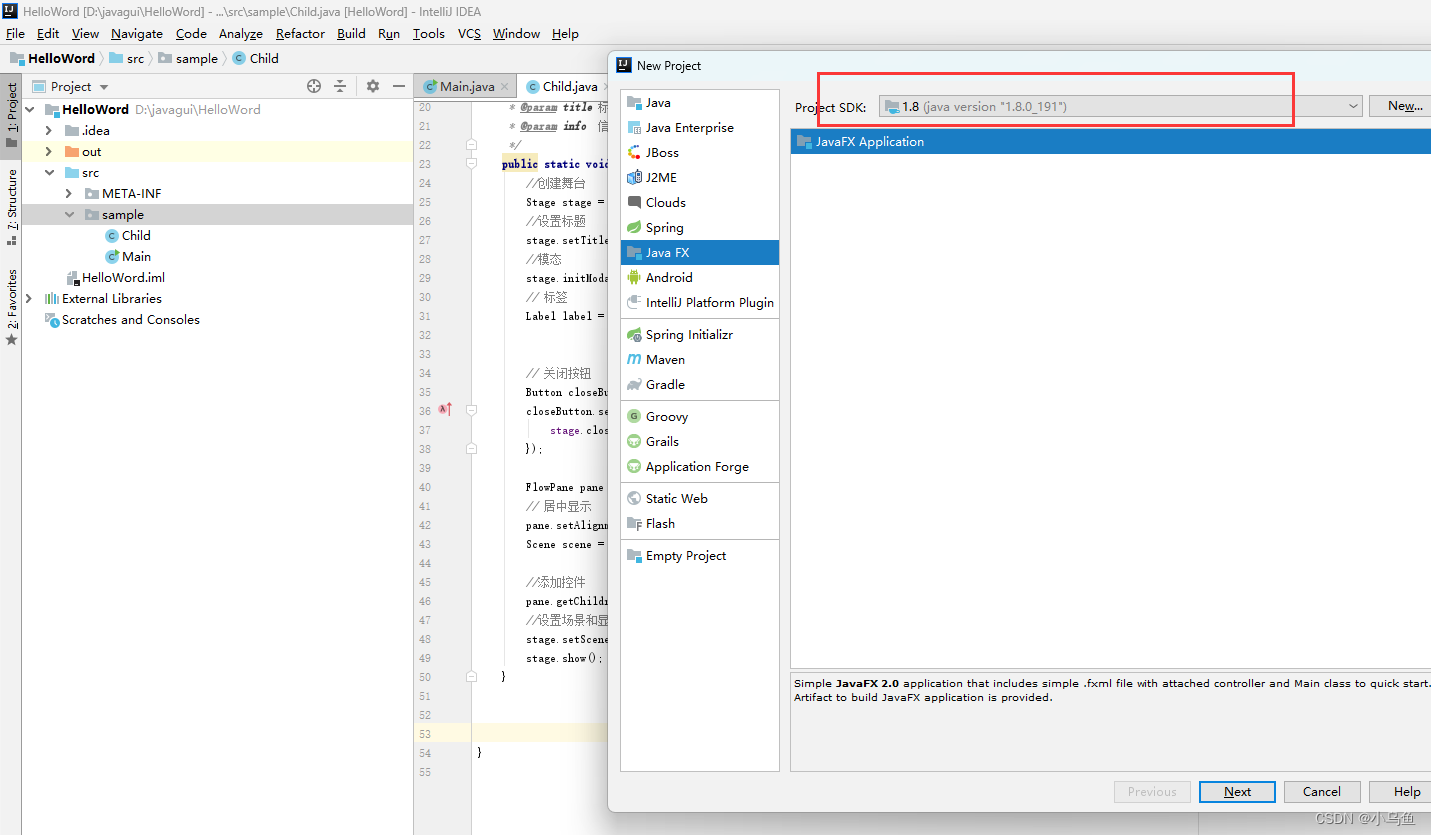Open the Project SDK dropdown
Screen dimensions: 1431x835
point(1121,106)
